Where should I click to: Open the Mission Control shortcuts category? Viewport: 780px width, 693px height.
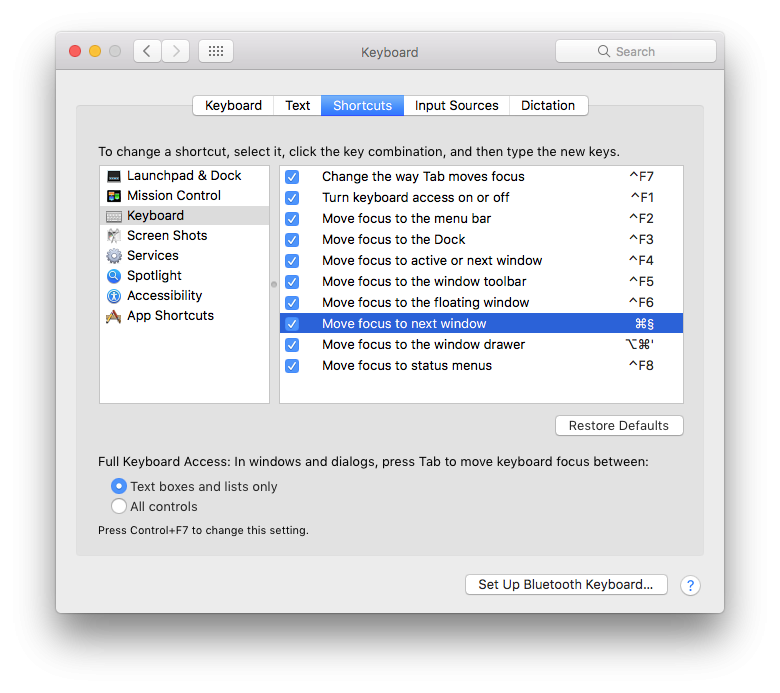click(x=174, y=196)
